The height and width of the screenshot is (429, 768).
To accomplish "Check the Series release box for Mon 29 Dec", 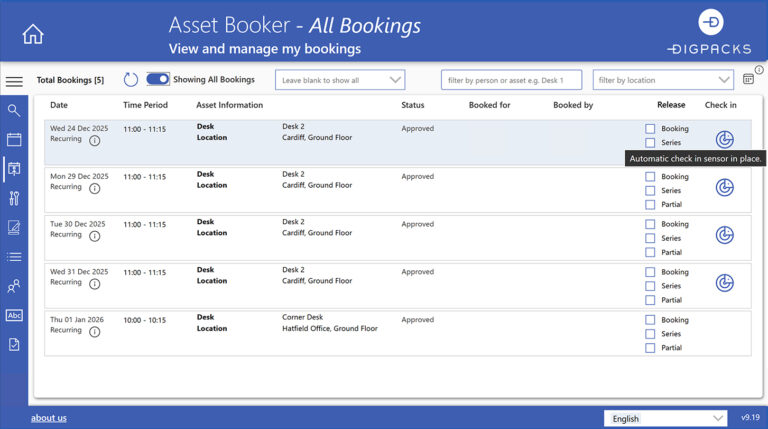I will pos(650,191).
